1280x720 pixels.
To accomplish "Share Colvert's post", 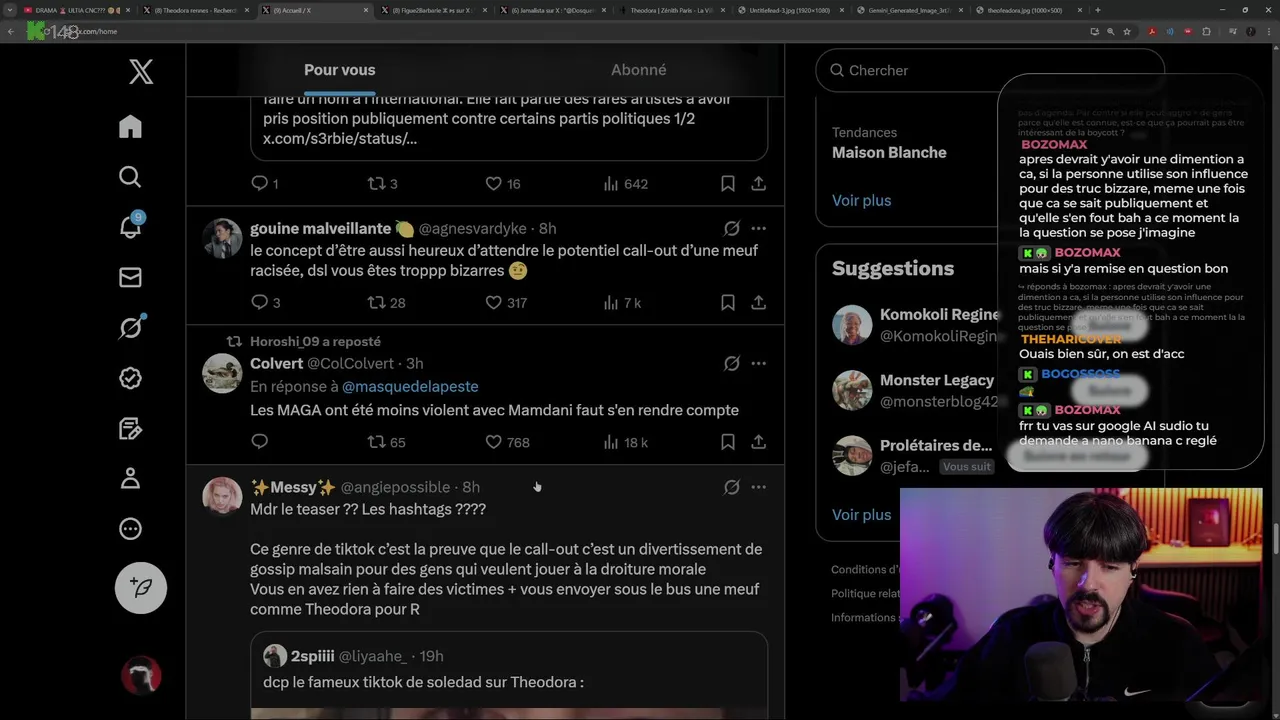I will [x=759, y=441].
